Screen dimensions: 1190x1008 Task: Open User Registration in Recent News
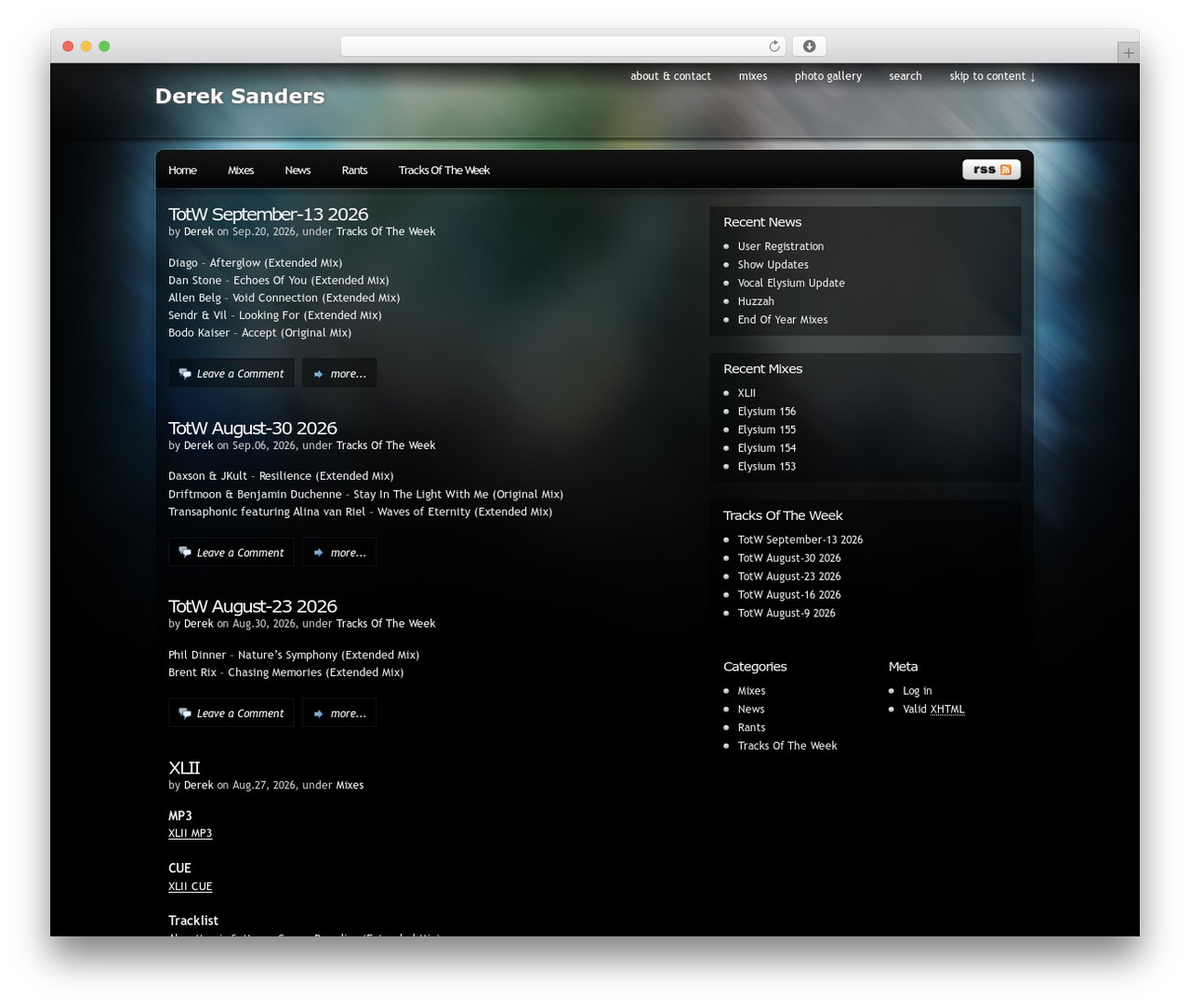click(x=781, y=246)
